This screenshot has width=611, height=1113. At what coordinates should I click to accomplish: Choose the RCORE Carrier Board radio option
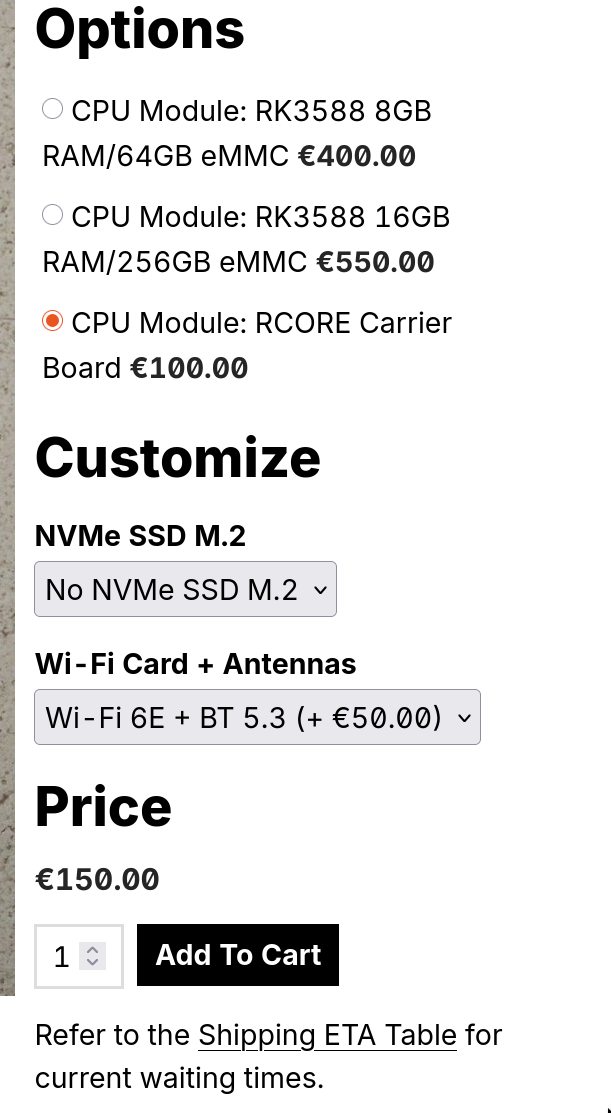(x=52, y=322)
